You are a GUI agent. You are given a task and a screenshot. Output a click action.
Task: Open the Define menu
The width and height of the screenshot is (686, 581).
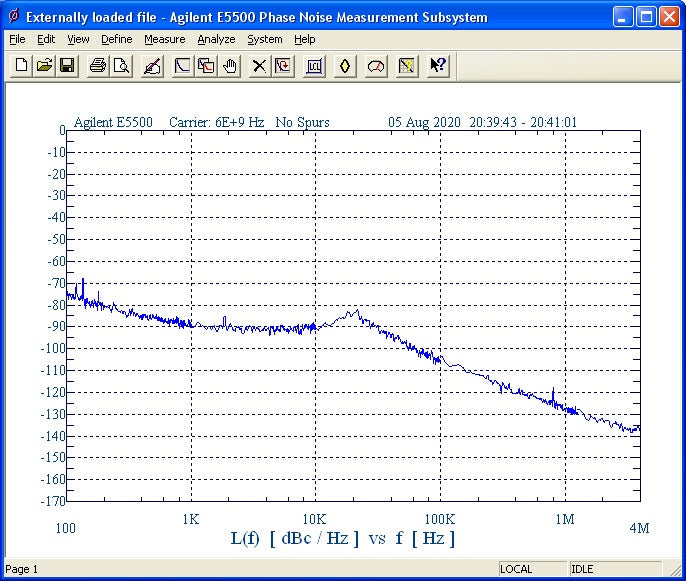pyautogui.click(x=116, y=39)
